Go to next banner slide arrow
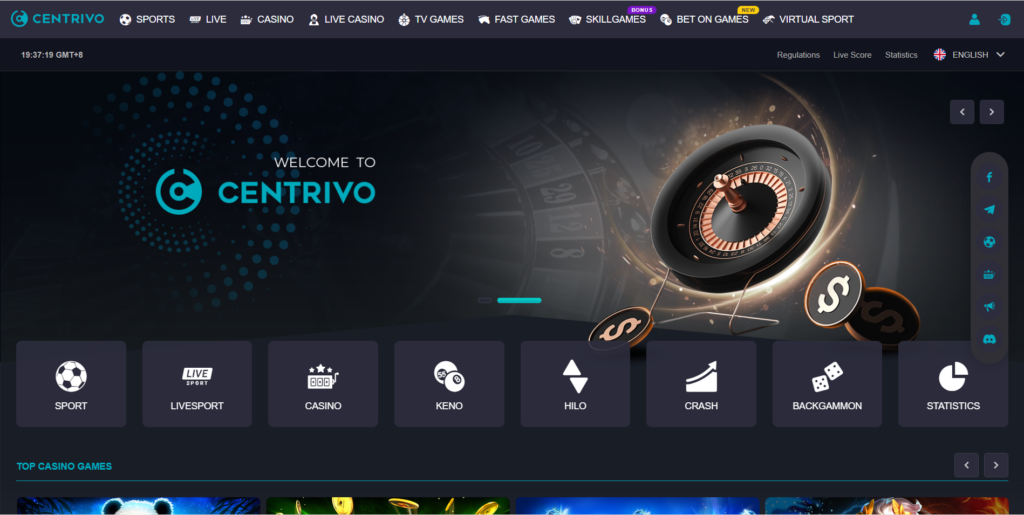 [991, 112]
